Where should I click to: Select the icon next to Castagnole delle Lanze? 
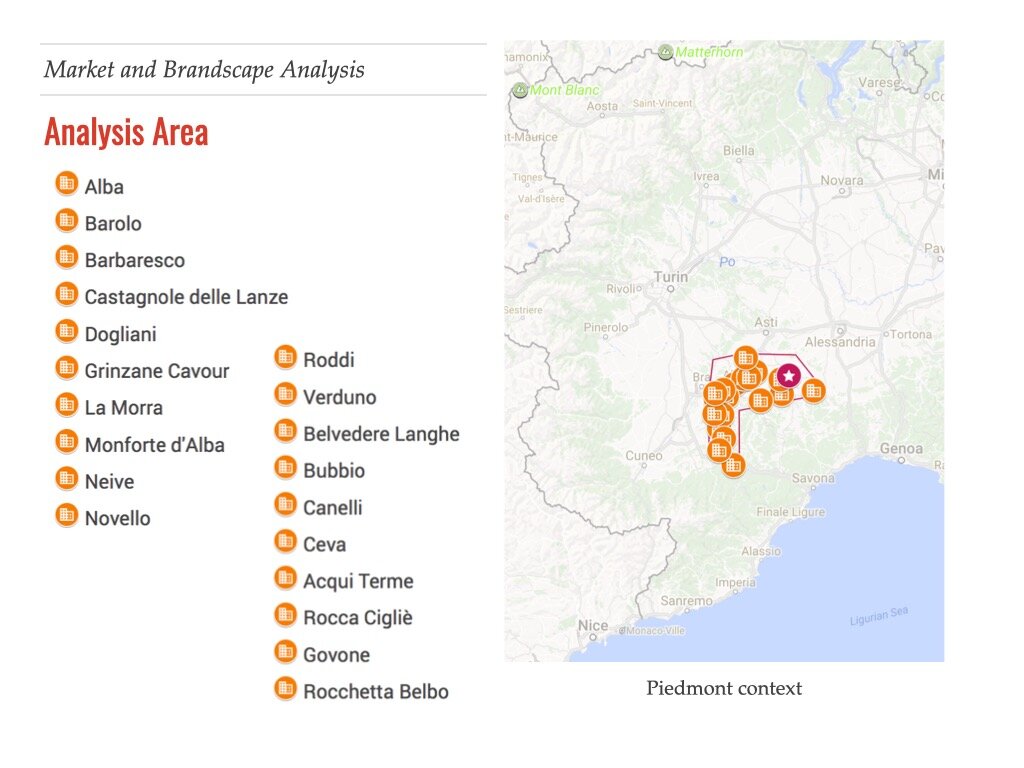pos(67,295)
